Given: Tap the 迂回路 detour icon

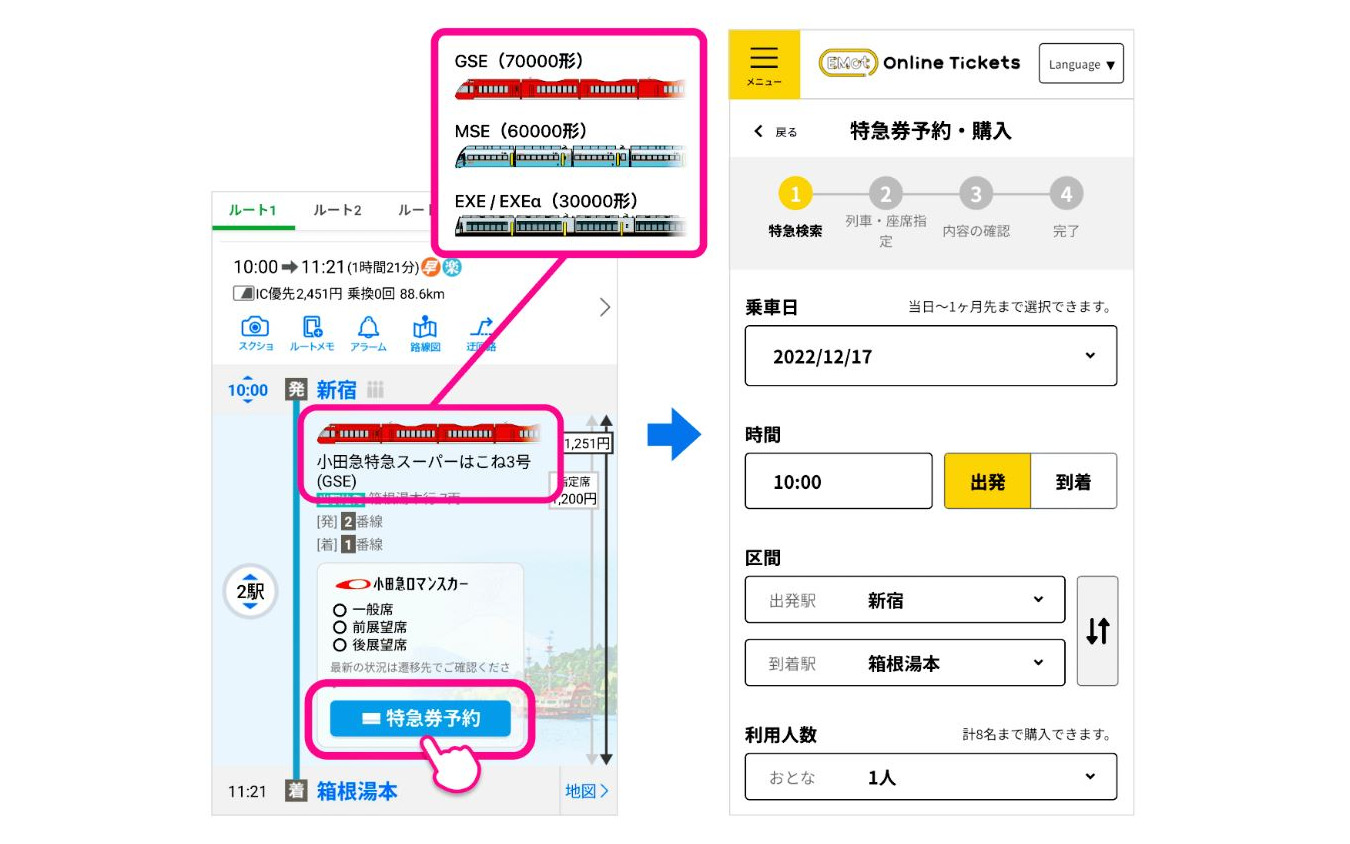Looking at the screenshot, I should tap(481, 334).
